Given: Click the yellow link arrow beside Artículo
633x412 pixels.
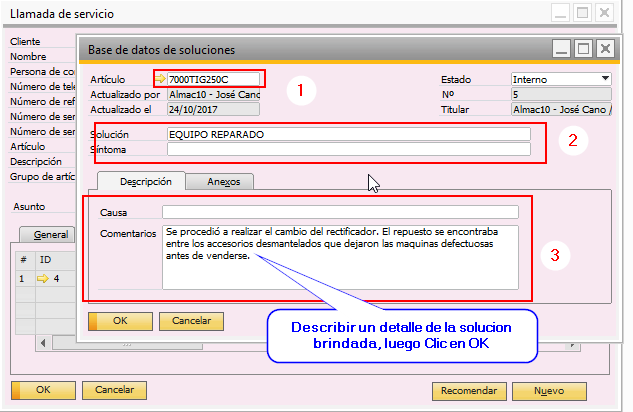Looking at the screenshot, I should tap(161, 79).
